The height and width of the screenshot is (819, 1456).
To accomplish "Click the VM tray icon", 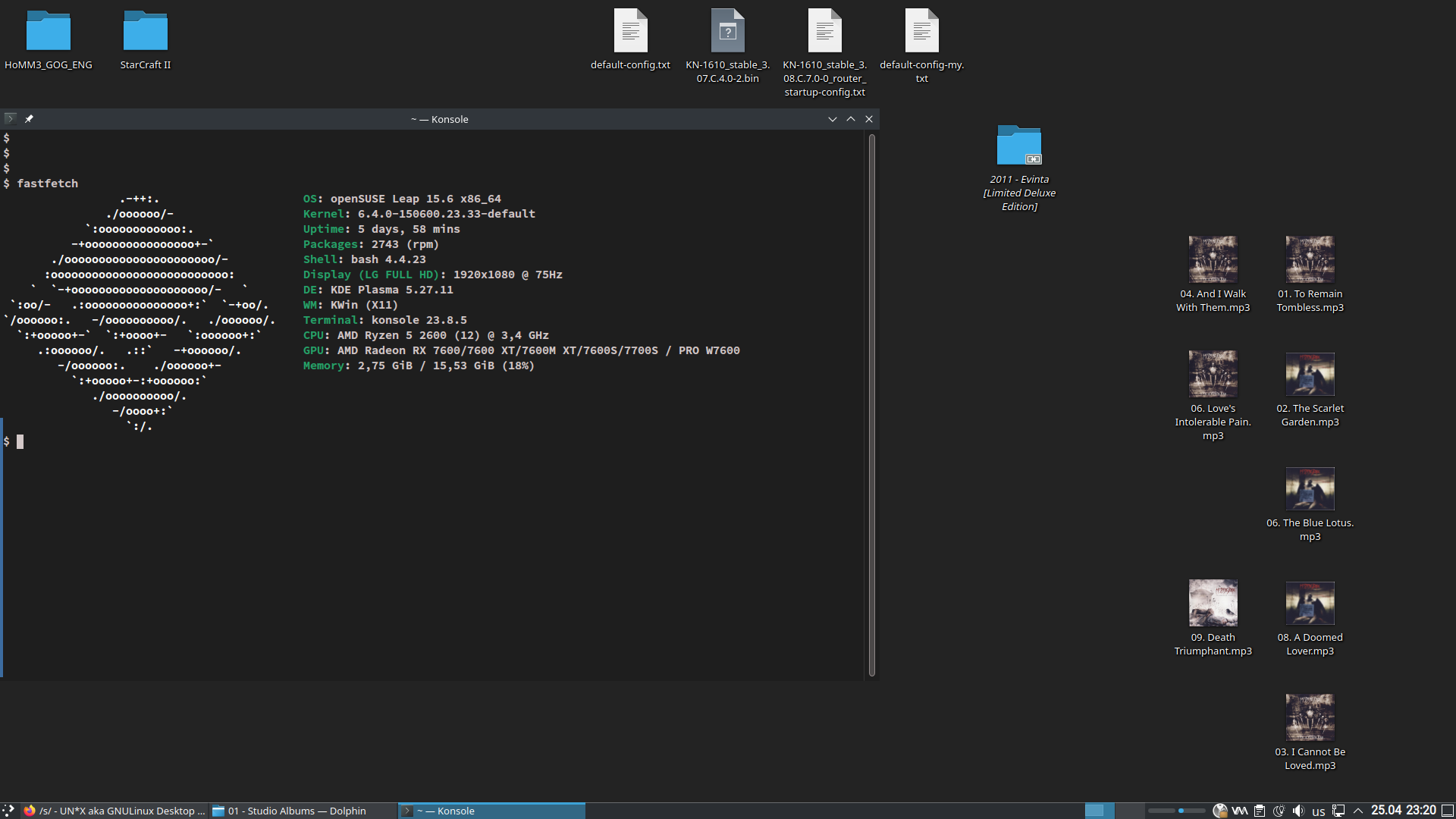I will [1240, 811].
